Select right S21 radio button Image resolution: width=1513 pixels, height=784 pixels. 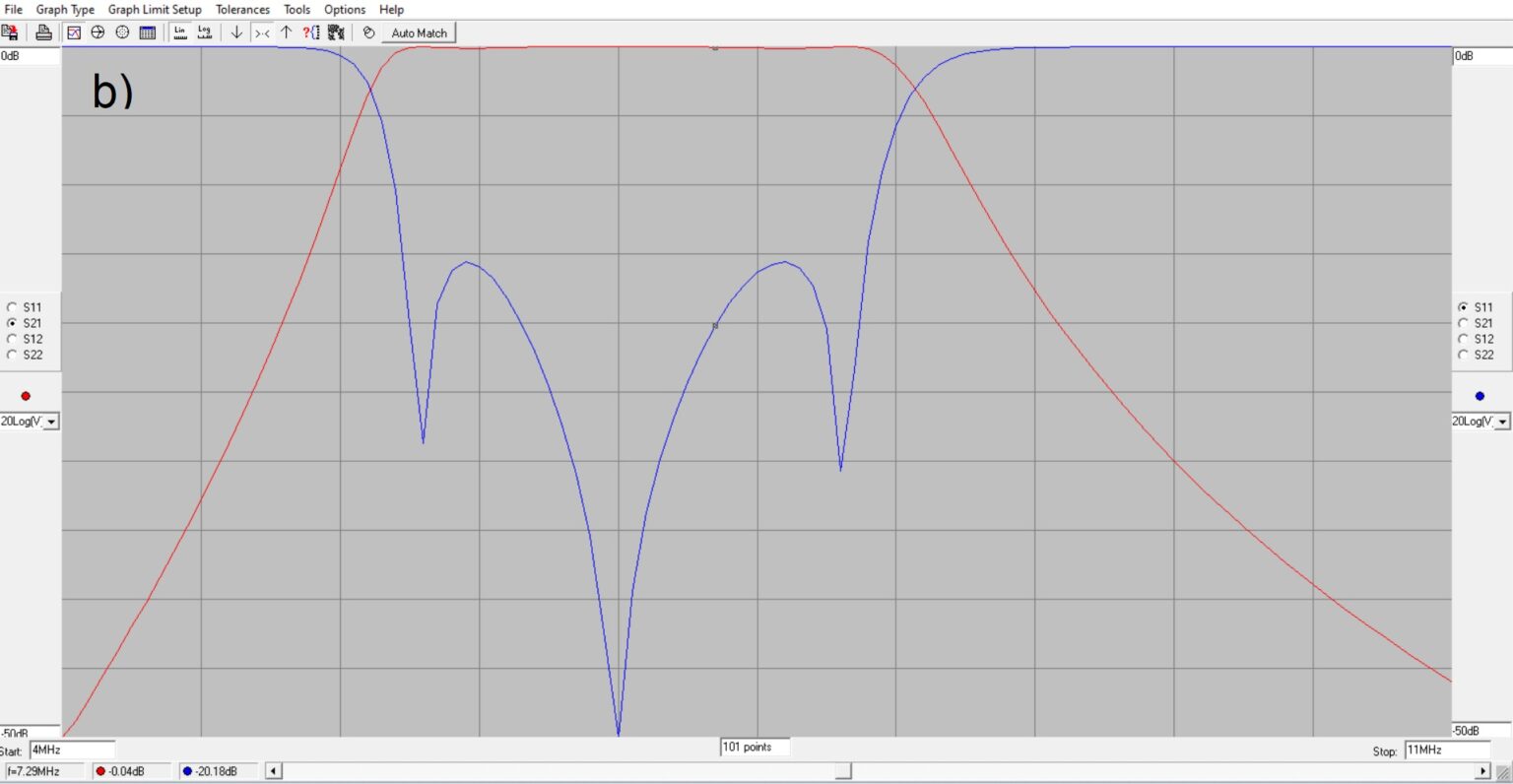[x=1463, y=323]
